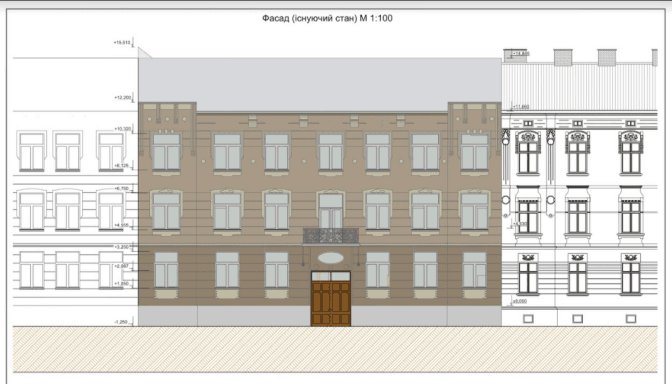Click the -1,250 elevation mark
672x384 pixels.
[x=121, y=322]
